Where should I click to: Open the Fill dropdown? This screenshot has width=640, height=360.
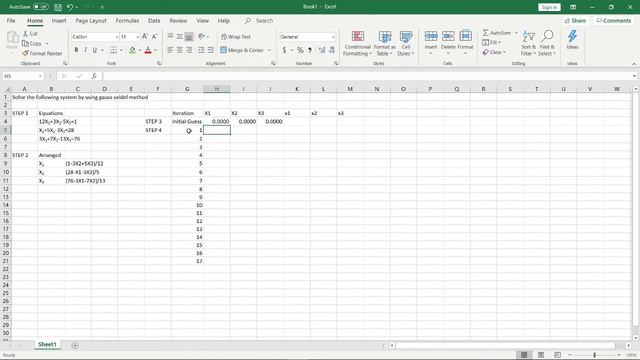tap(491, 42)
